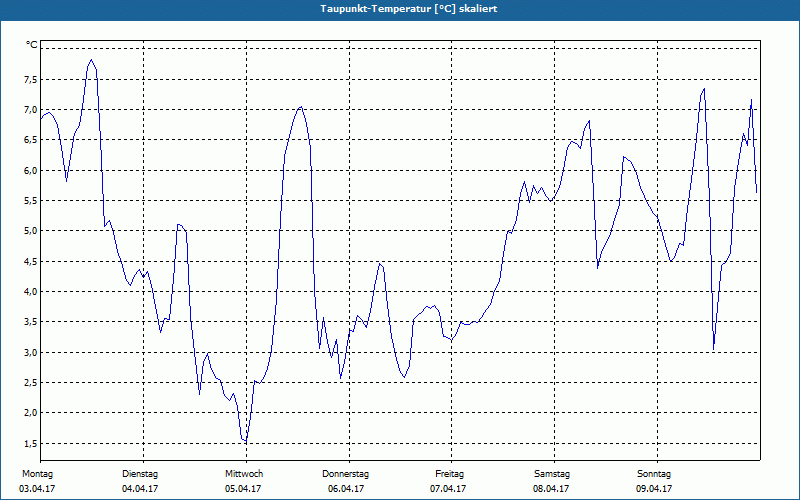Click the Dienstag day label
Image resolution: width=800 pixels, height=500 pixels.
point(140,474)
